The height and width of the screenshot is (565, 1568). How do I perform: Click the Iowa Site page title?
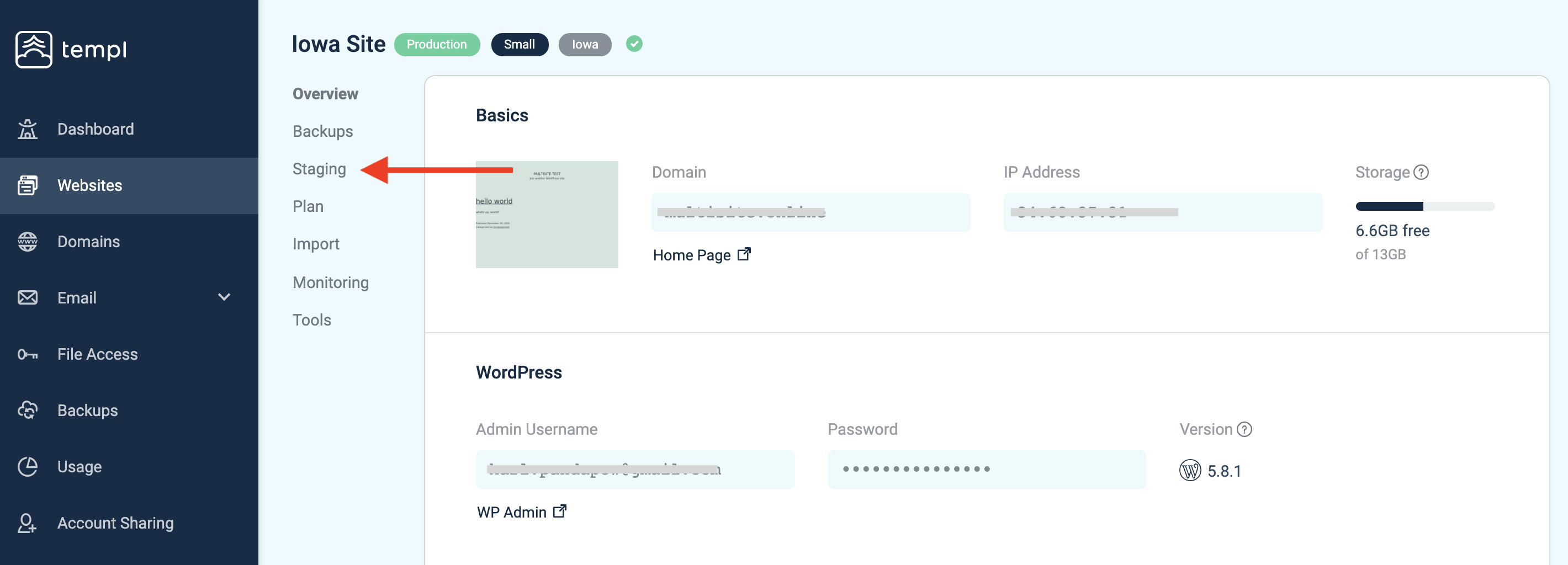[338, 44]
